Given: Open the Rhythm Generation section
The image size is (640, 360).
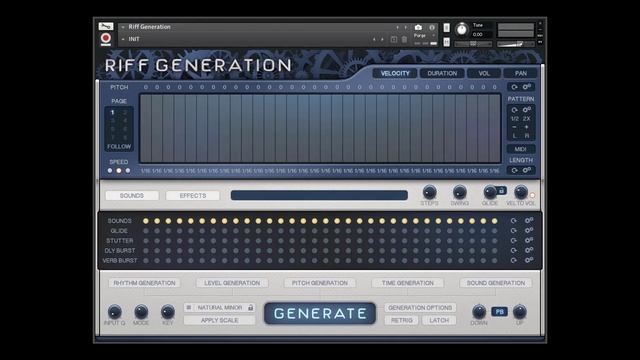Looking at the screenshot, I should click(144, 283).
